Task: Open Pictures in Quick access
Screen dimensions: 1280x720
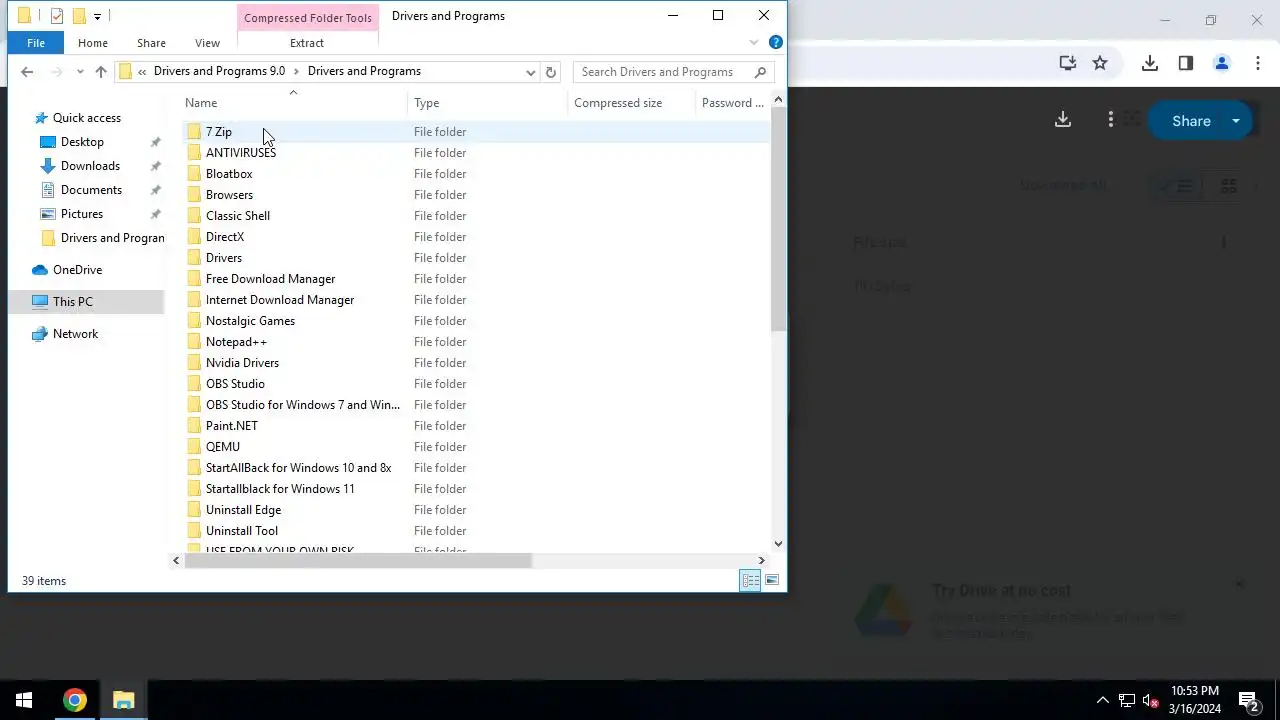Action: tap(82, 214)
